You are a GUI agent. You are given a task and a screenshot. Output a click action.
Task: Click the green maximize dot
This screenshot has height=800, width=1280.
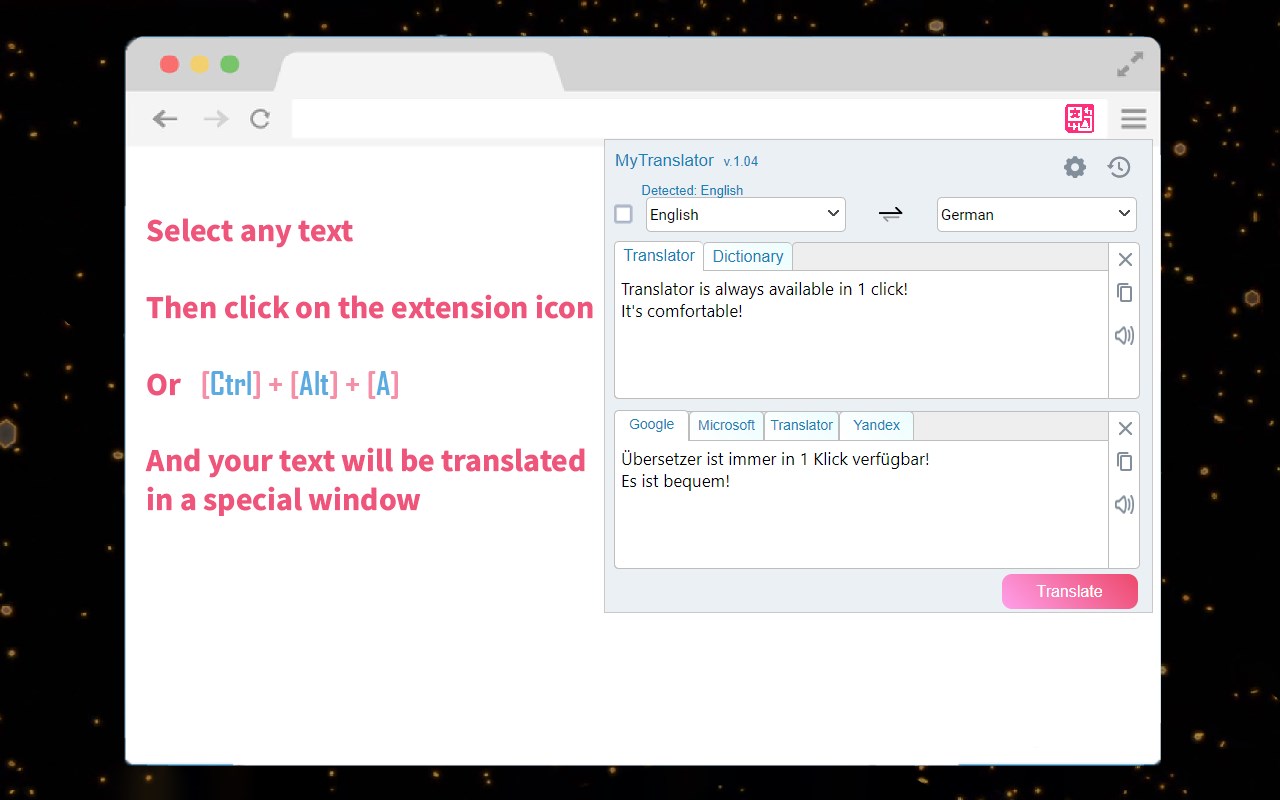pos(229,64)
